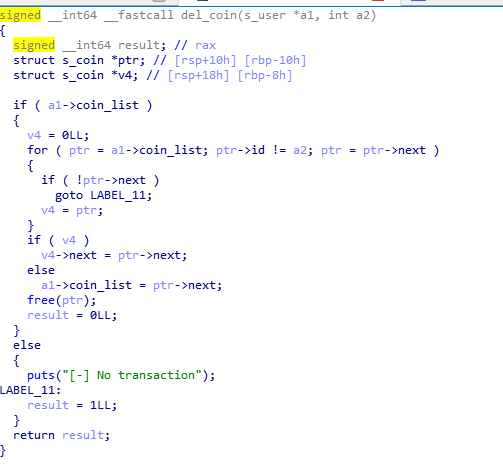Click the return keyword at function end
The image size is (503, 473).
(34, 435)
